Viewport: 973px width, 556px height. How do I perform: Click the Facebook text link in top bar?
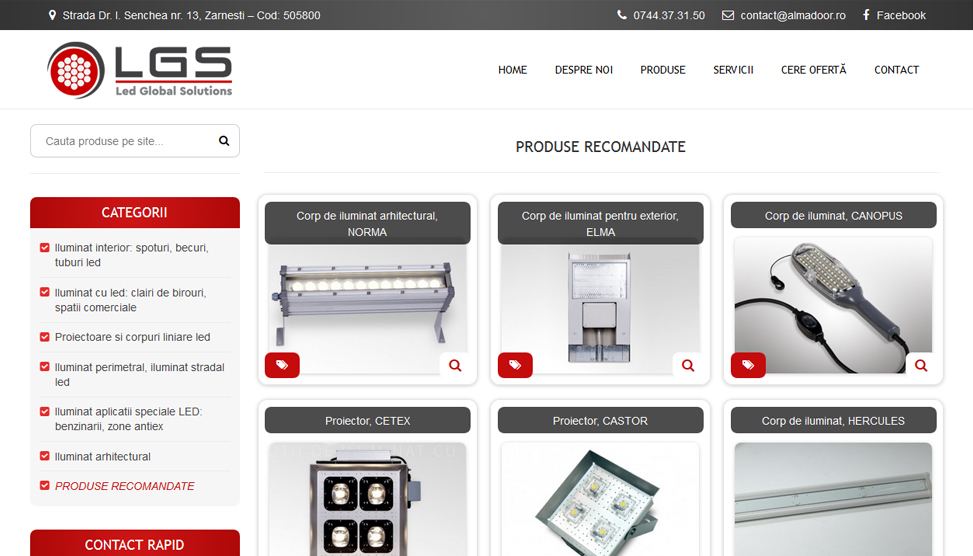(x=901, y=15)
